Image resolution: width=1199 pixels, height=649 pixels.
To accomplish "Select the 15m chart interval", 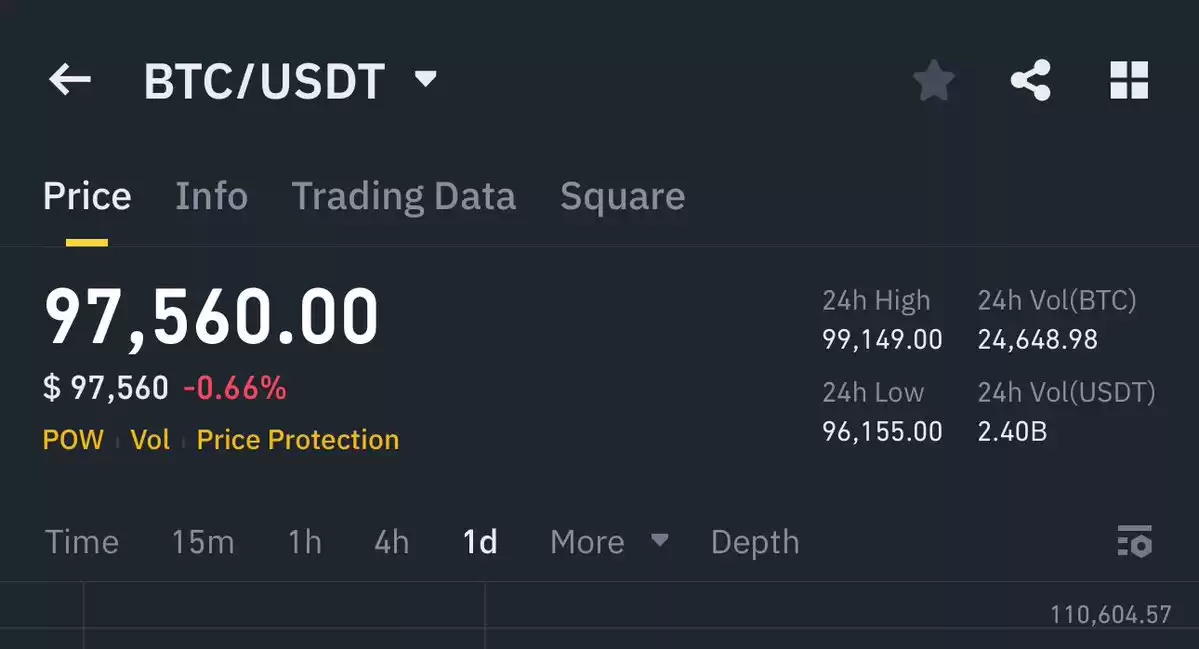I will point(203,542).
